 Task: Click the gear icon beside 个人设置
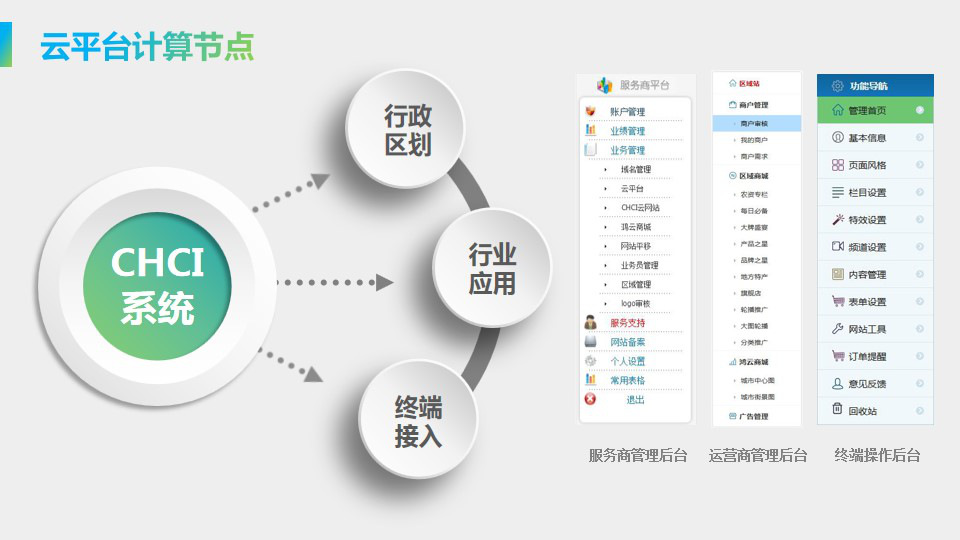(x=590, y=361)
